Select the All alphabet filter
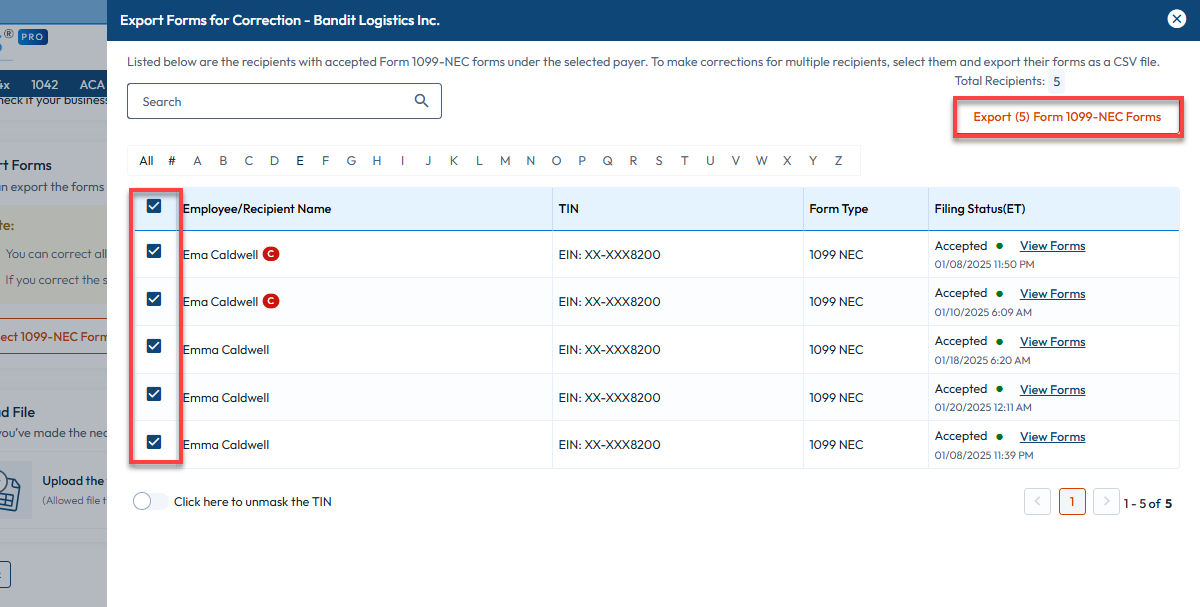 click(146, 161)
